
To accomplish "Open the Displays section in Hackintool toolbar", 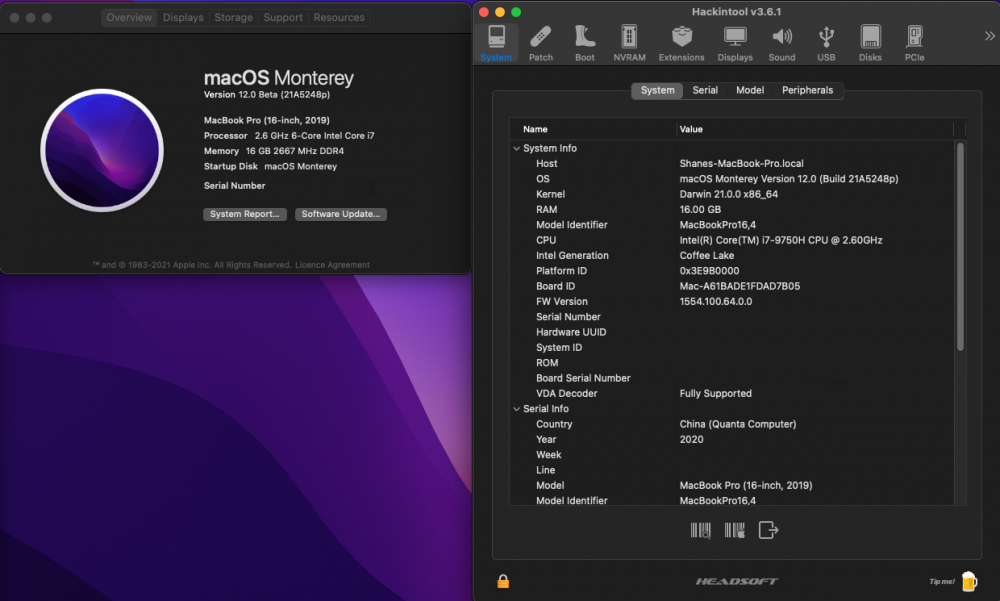I will (x=735, y=43).
